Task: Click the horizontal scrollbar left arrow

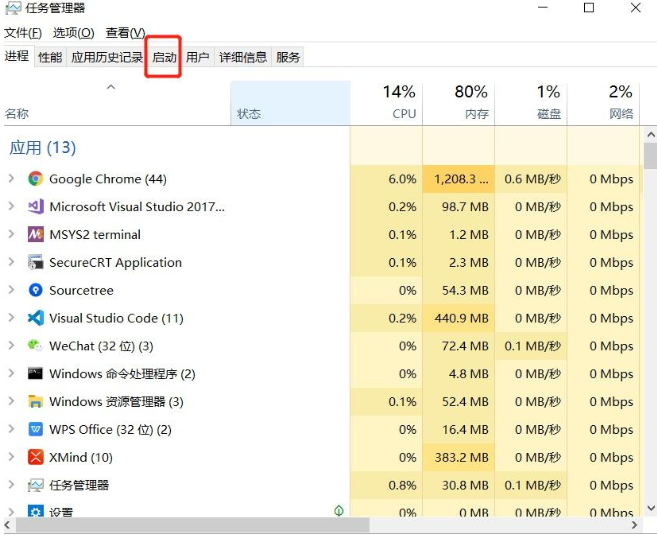Action: (8, 524)
